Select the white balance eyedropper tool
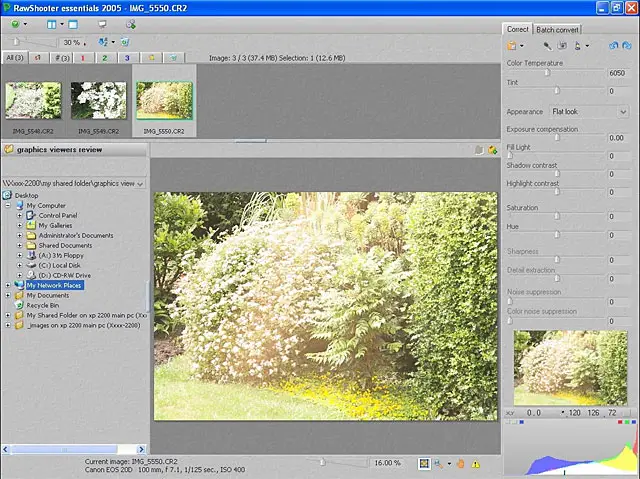 (547, 46)
